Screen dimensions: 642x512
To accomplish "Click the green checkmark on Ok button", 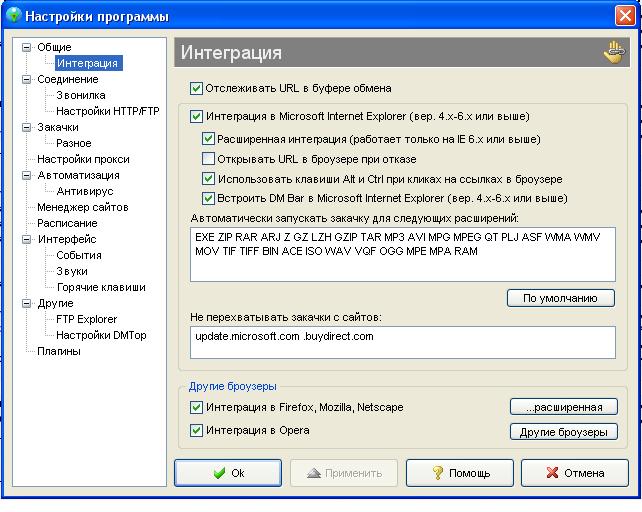I will pos(218,473).
